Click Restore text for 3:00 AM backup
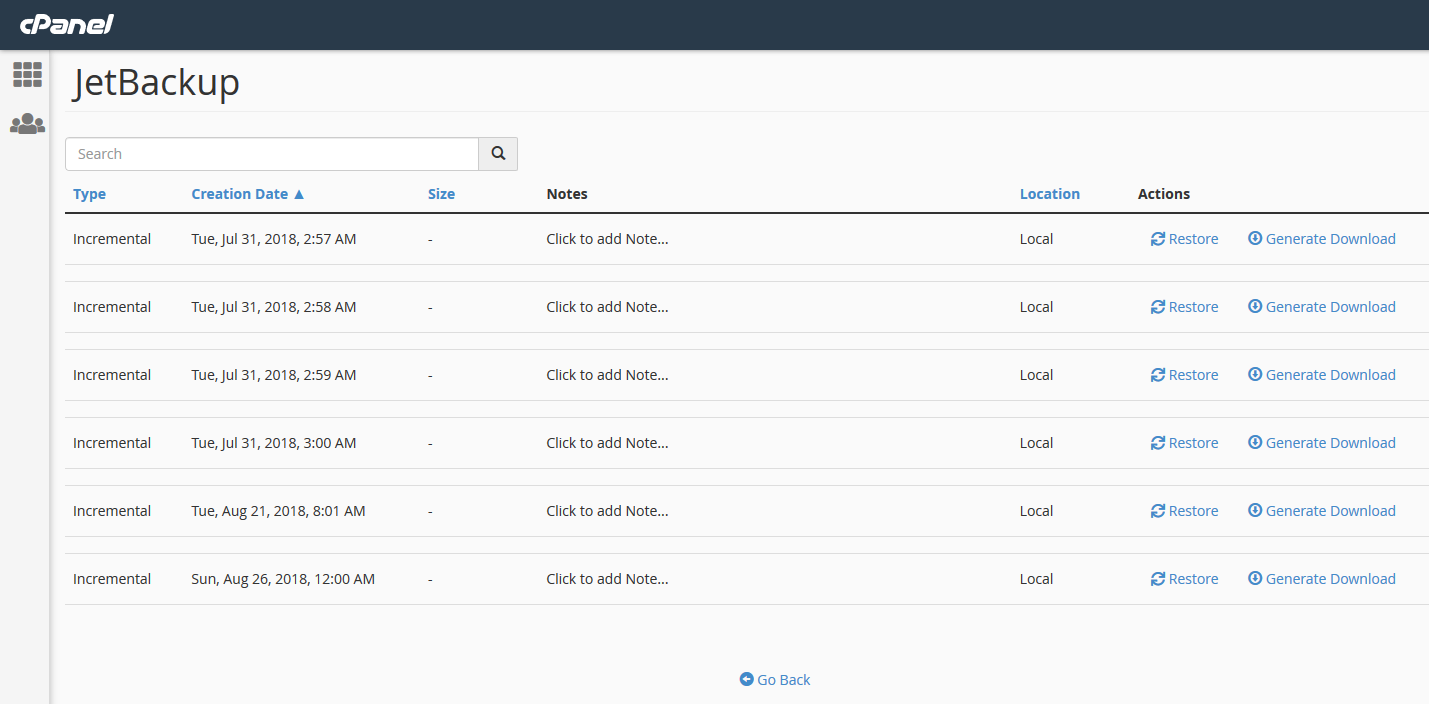 pyautogui.click(x=1194, y=443)
